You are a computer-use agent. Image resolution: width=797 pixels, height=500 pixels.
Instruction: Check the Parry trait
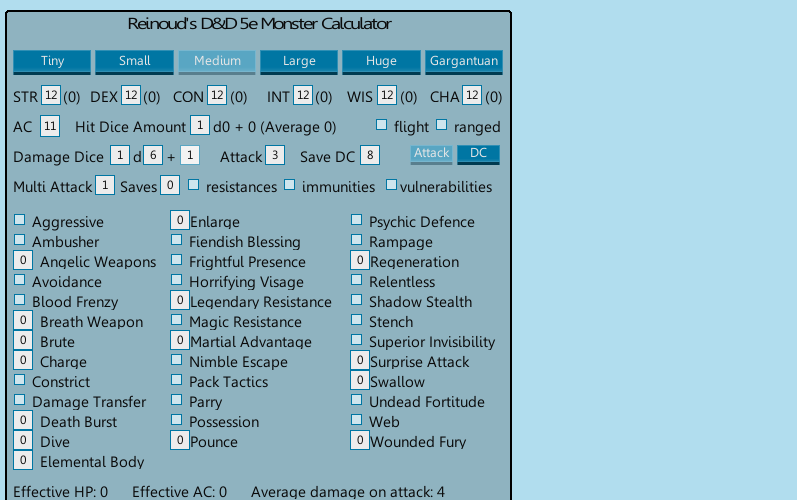click(176, 399)
